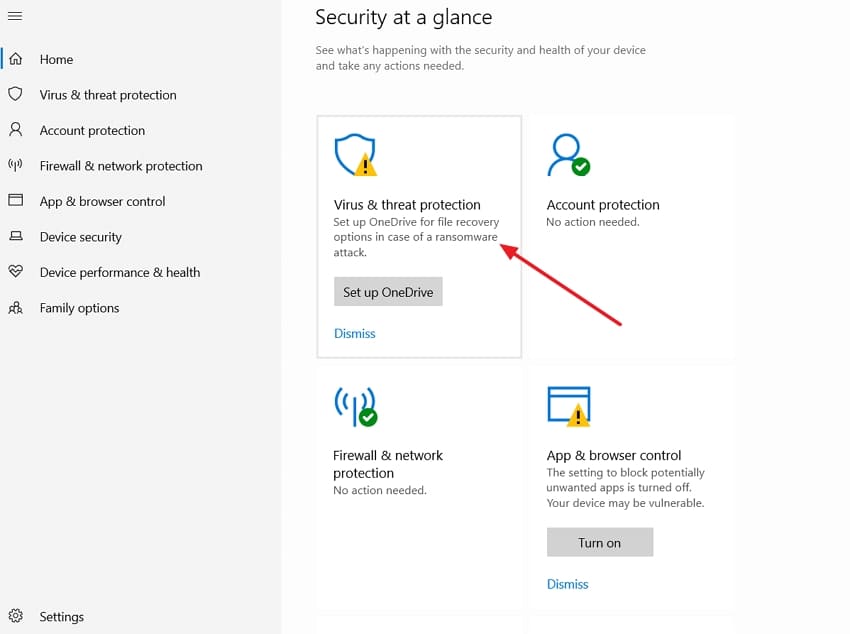Select Family options in the sidebar
Image resolution: width=850 pixels, height=634 pixels.
[x=77, y=308]
